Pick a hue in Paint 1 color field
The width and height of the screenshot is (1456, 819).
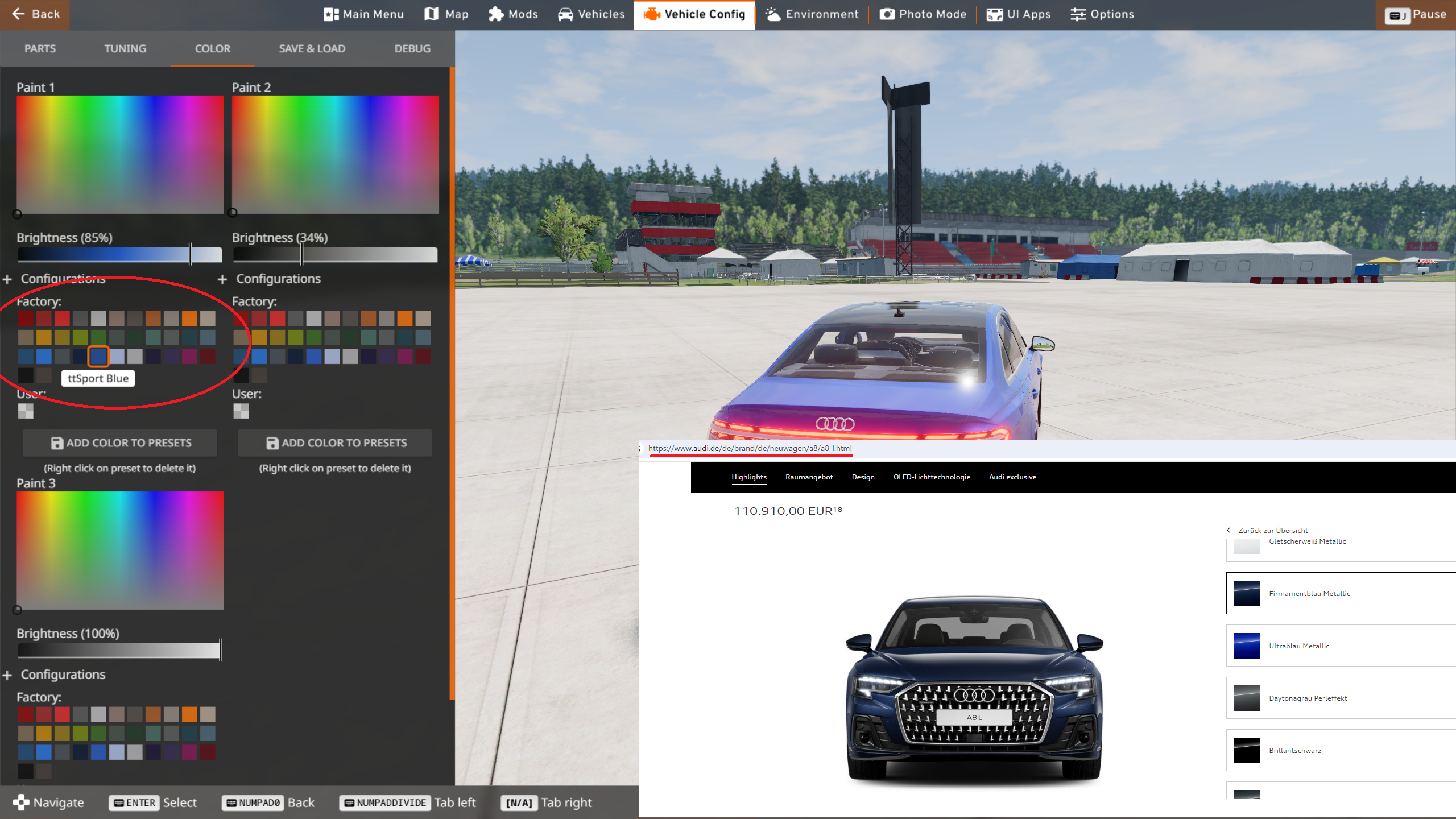click(120, 155)
